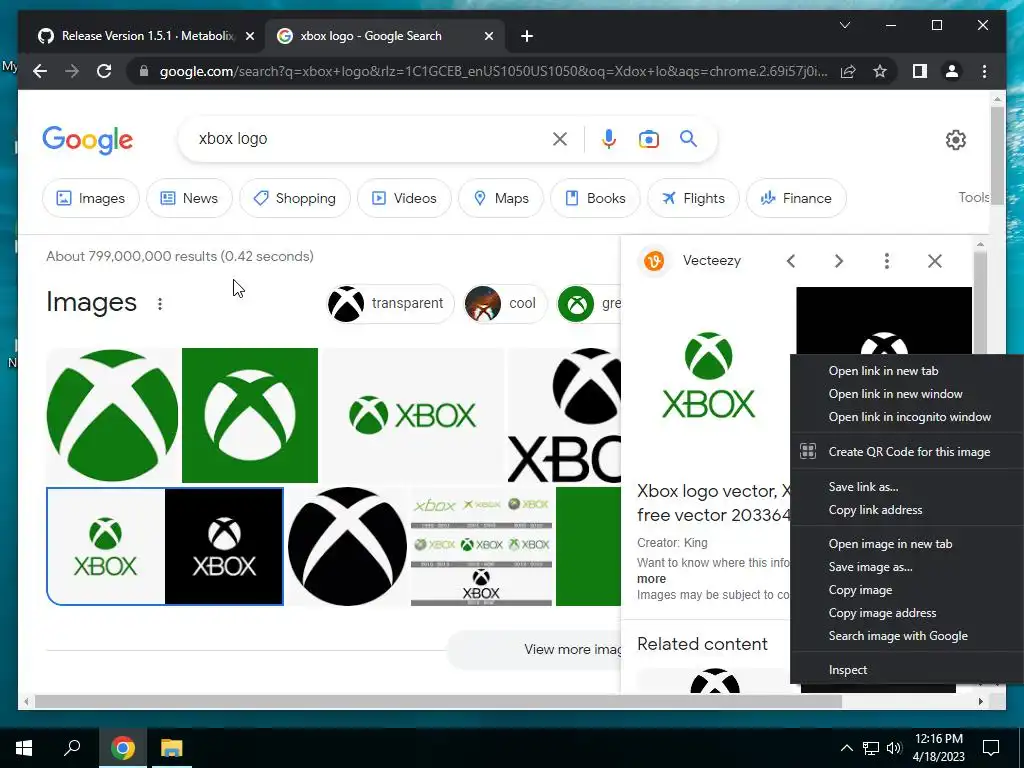Screen dimensions: 1024x768
Task: Choose Copy link address
Action: [x=875, y=510]
